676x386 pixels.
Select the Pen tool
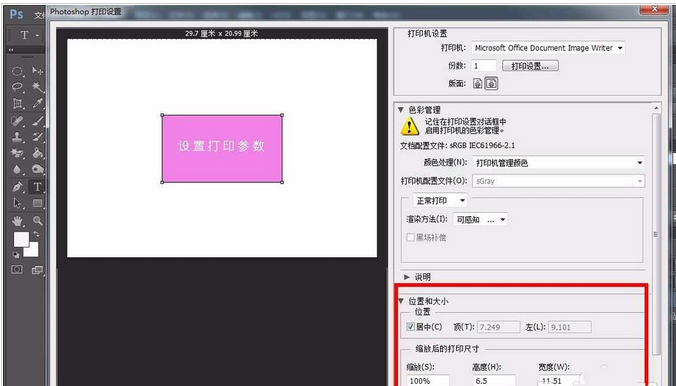(x=17, y=187)
